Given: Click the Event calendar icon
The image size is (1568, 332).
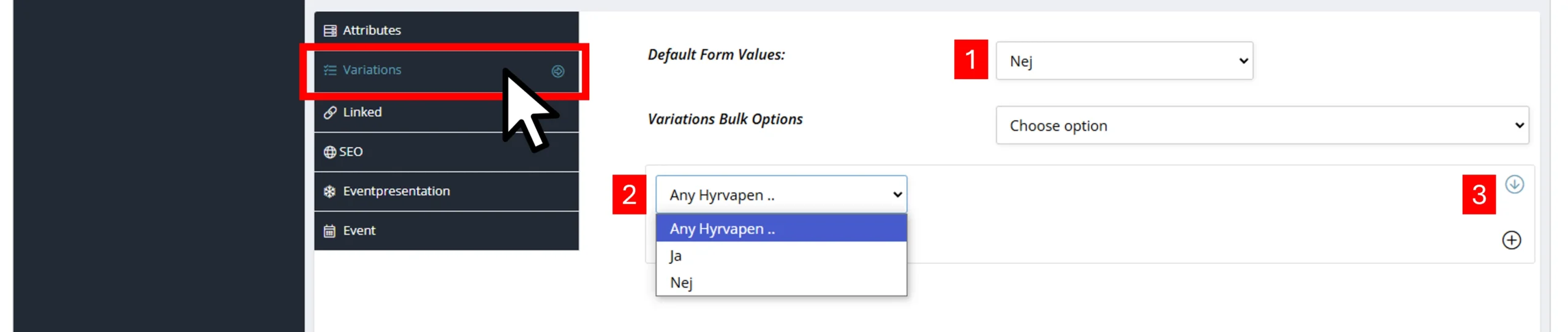Looking at the screenshot, I should (330, 231).
